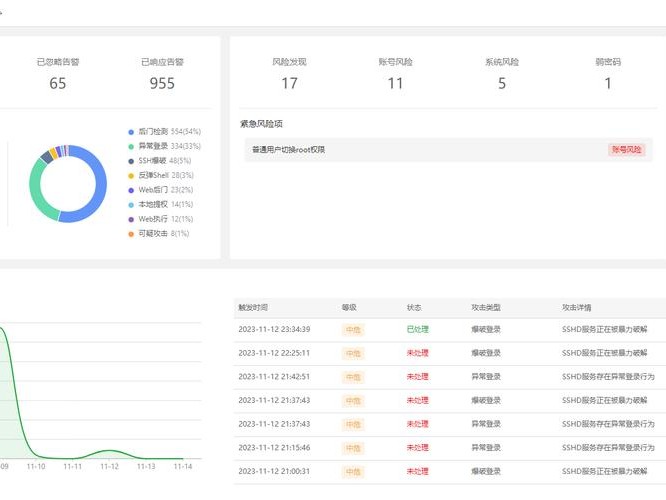Click the 11-13 axis label on trend chart

[x=146, y=466]
